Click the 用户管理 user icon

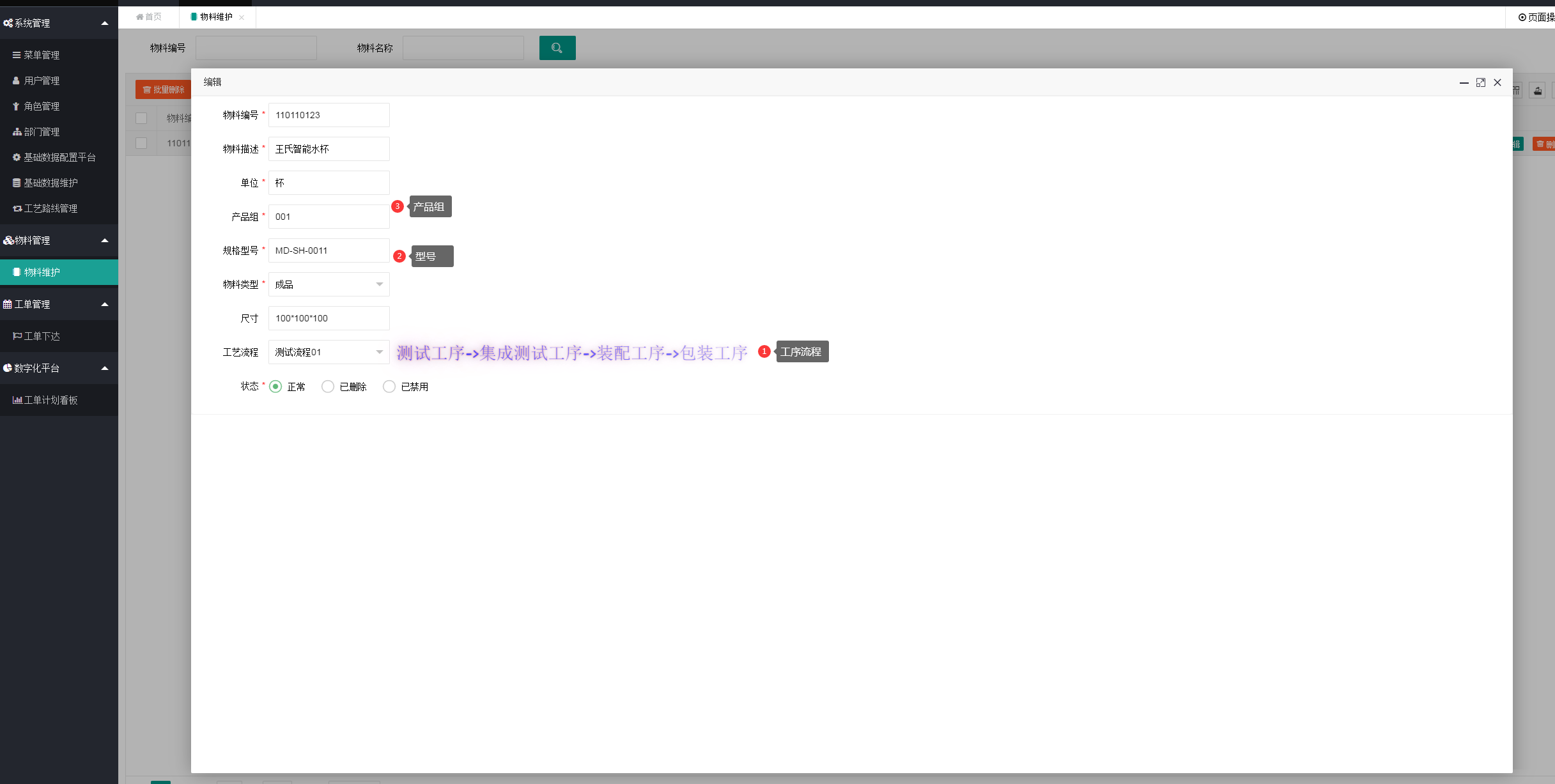tap(17, 81)
